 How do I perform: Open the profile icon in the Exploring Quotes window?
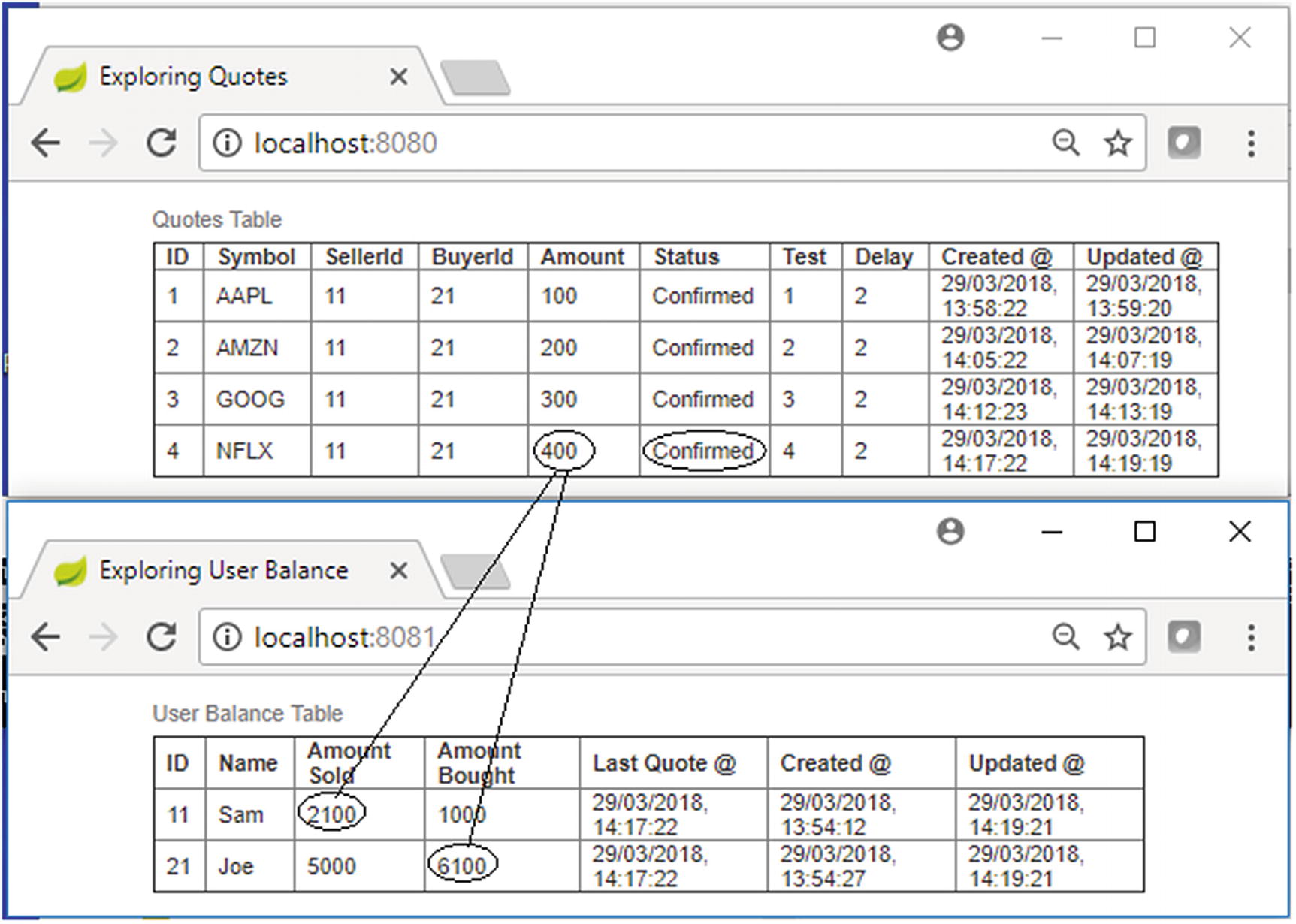[950, 37]
